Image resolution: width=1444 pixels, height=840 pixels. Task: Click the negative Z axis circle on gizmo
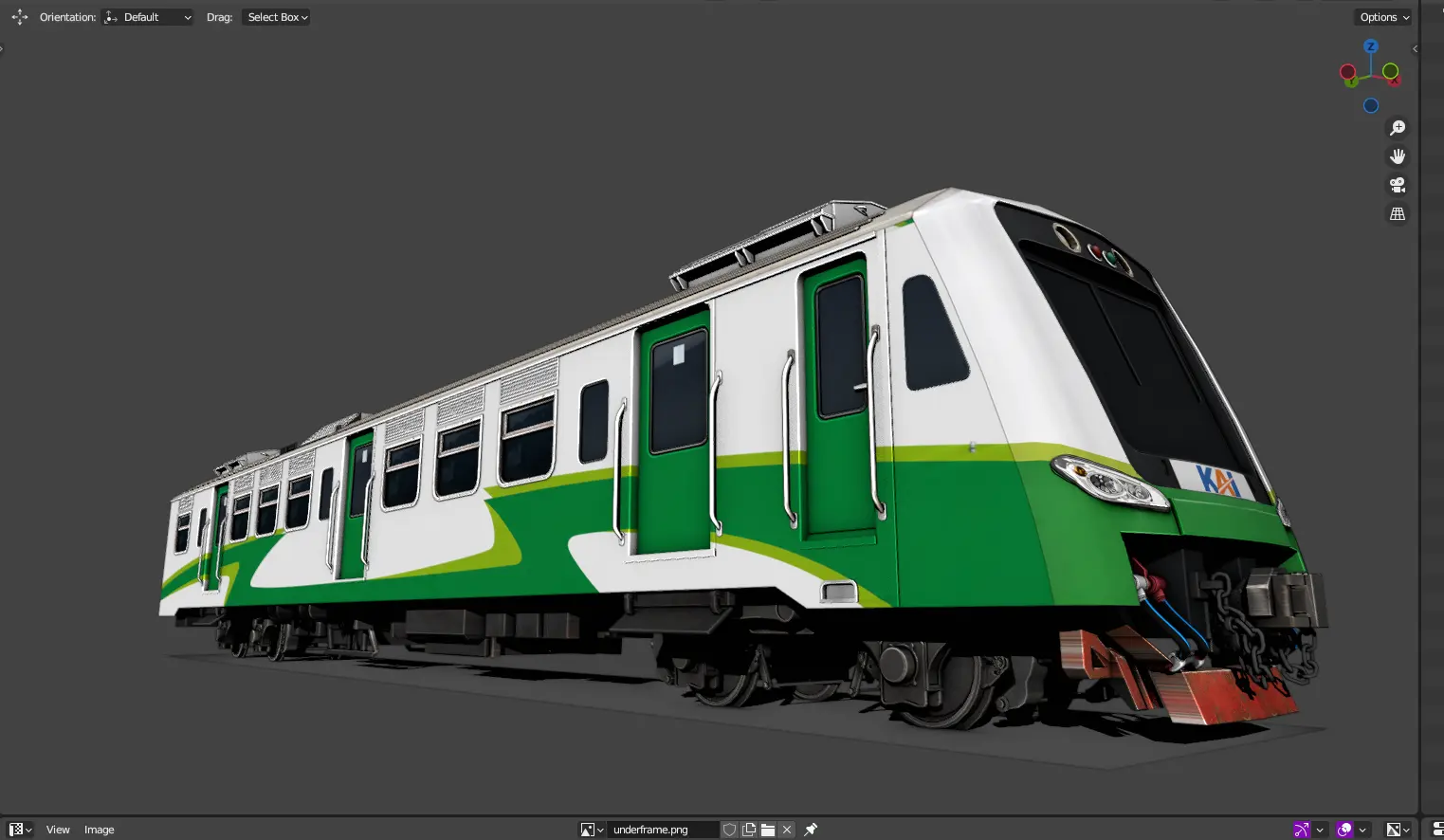click(x=1371, y=105)
